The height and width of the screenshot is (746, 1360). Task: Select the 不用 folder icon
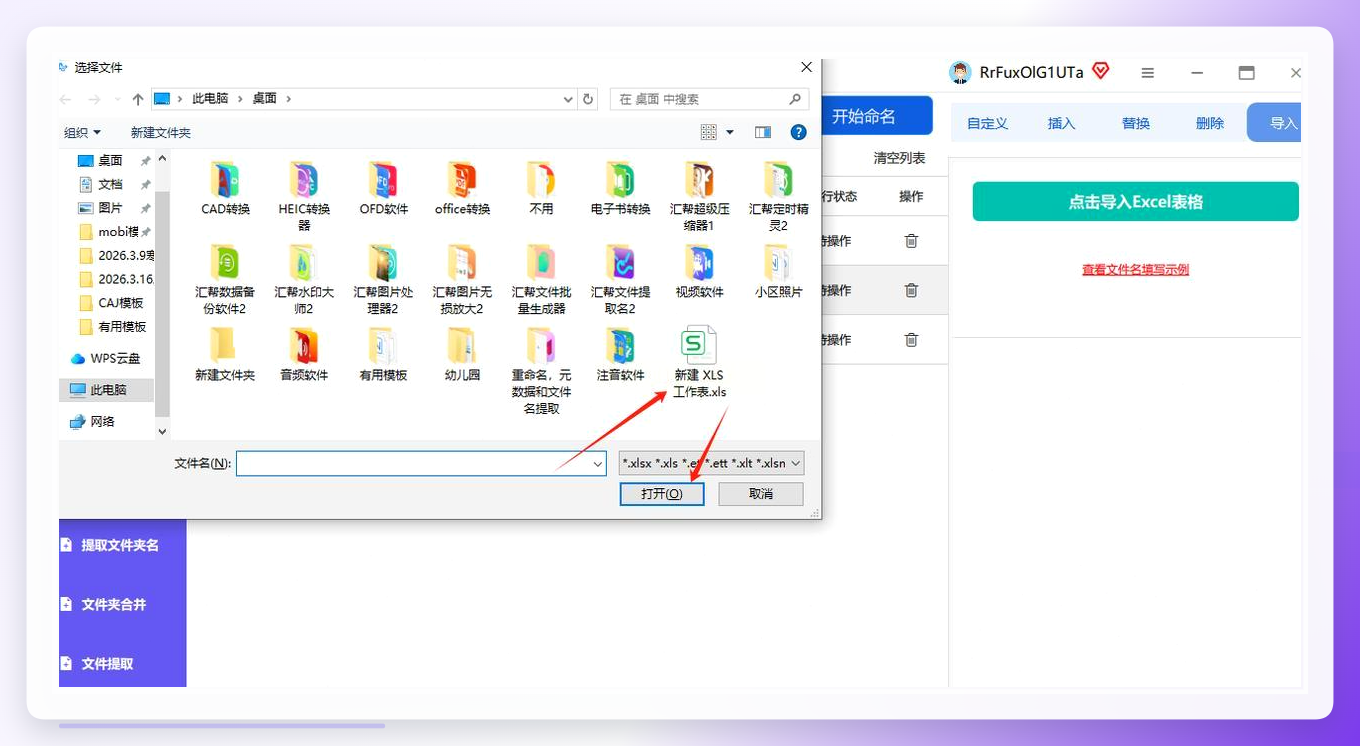541,180
